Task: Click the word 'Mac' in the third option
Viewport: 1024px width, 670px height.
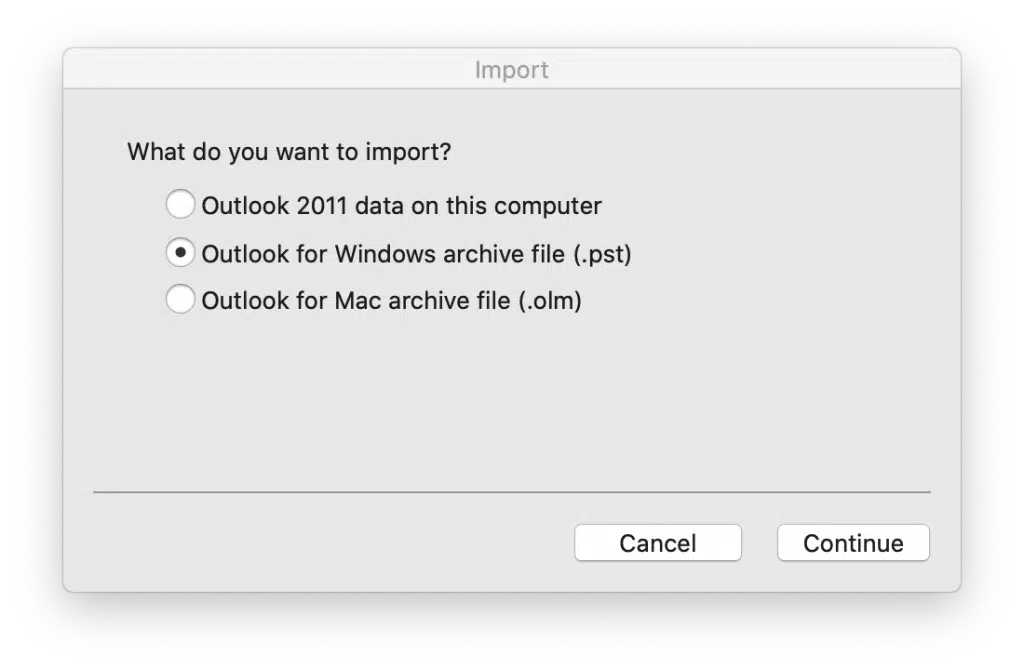Action: point(357,300)
